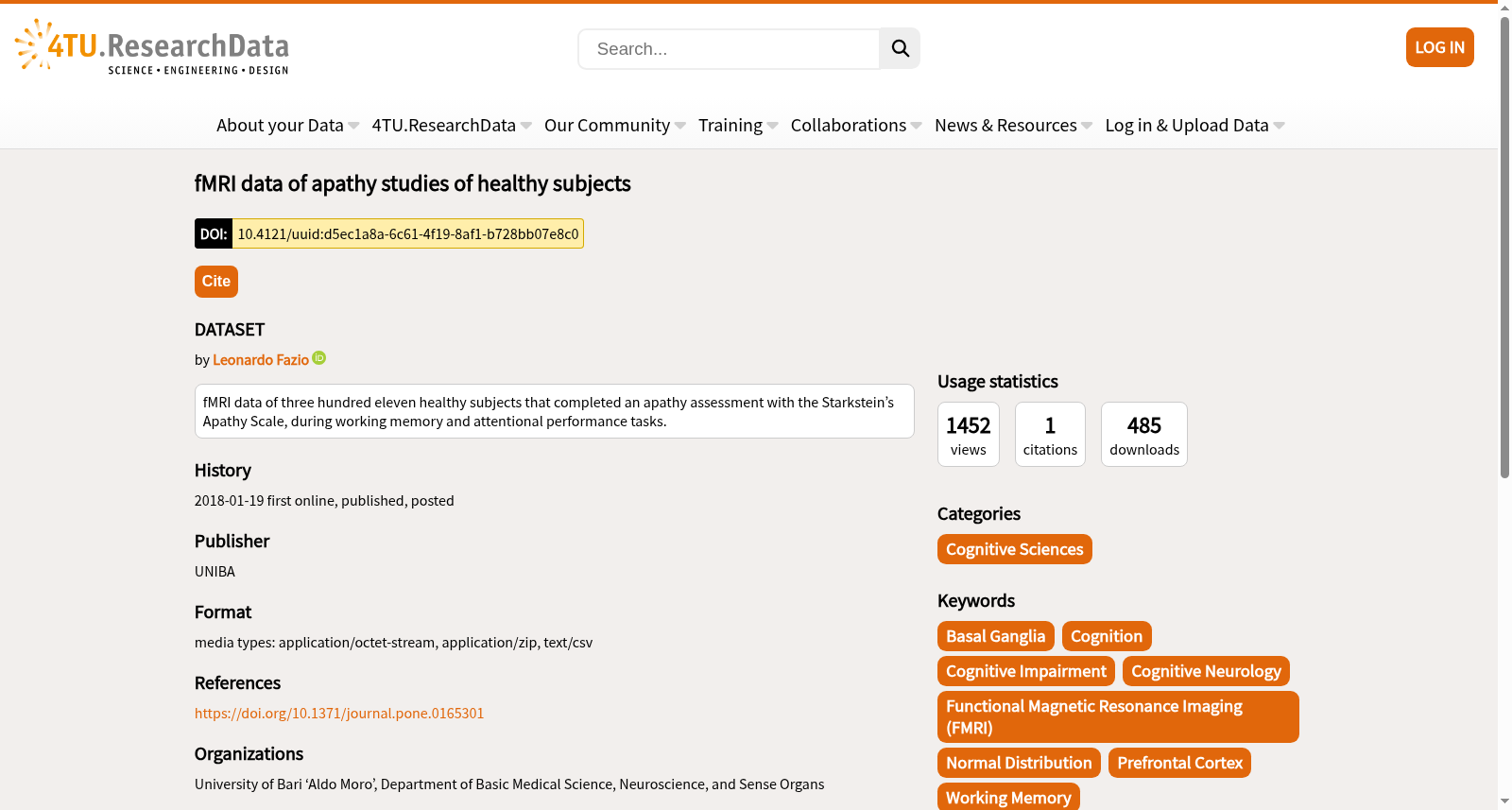This screenshot has width=1512, height=810.
Task: Open the Training dropdown menu
Action: tap(738, 126)
